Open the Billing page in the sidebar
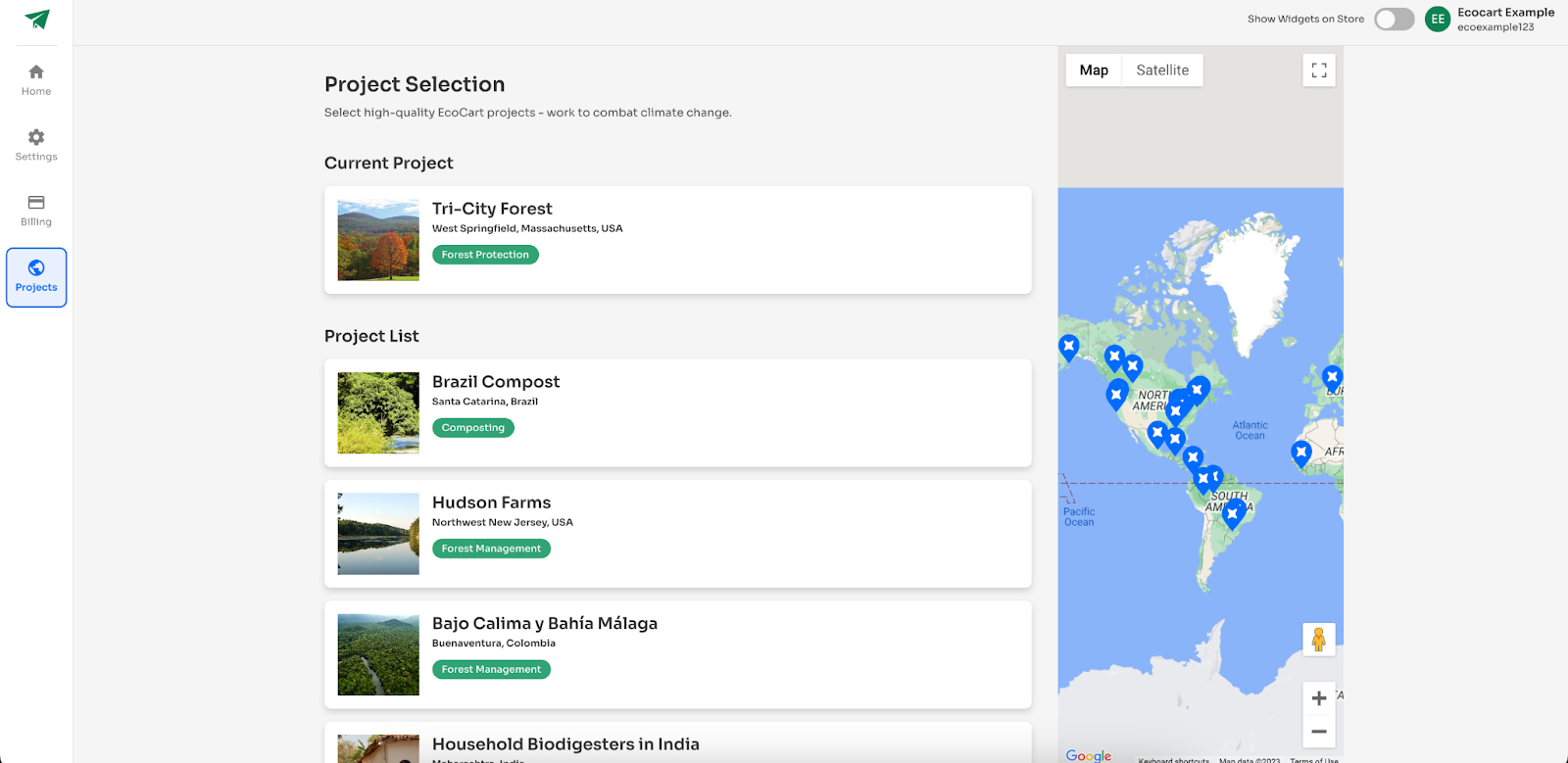1568x763 pixels. (x=36, y=211)
